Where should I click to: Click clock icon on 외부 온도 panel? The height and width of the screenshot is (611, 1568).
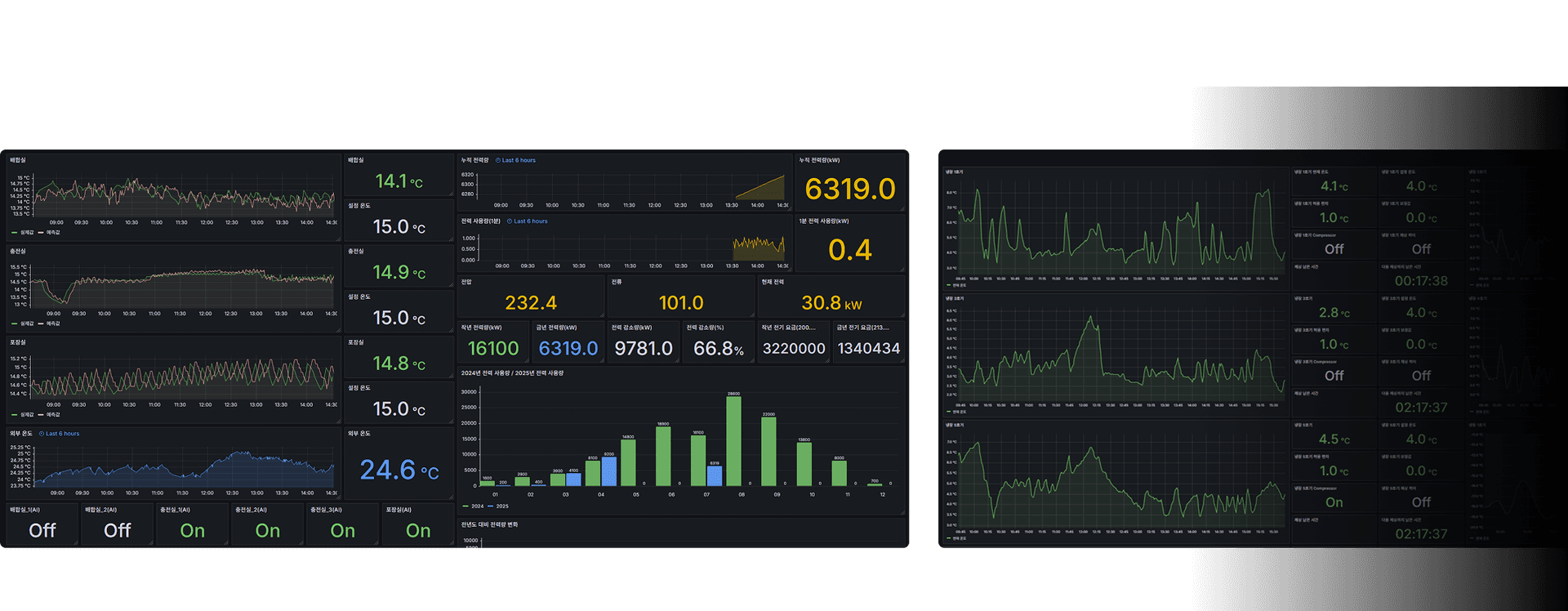[42, 434]
